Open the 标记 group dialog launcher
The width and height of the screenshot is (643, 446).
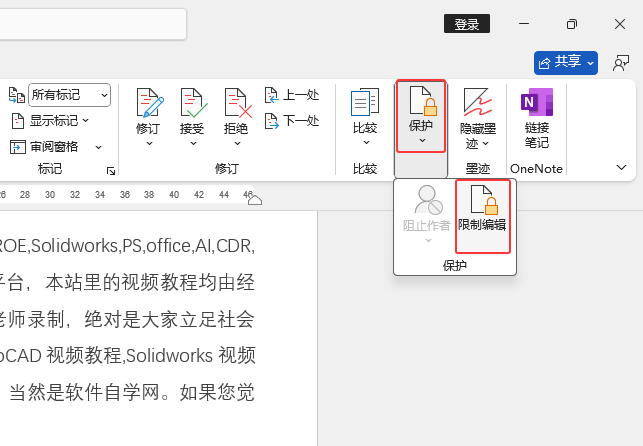click(x=111, y=171)
